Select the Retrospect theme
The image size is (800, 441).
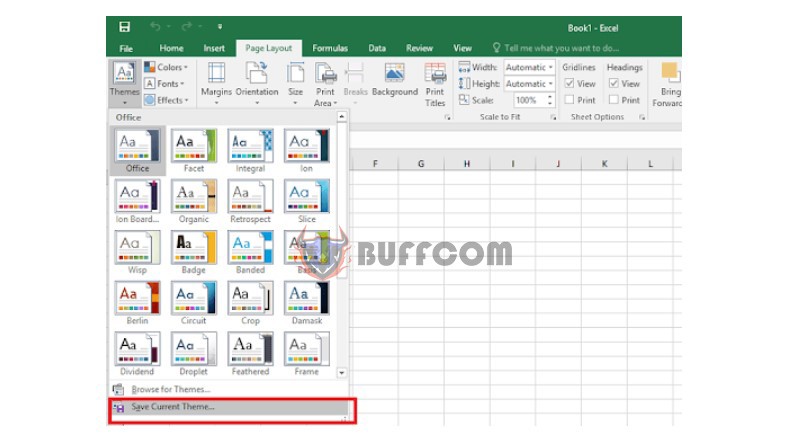point(250,201)
